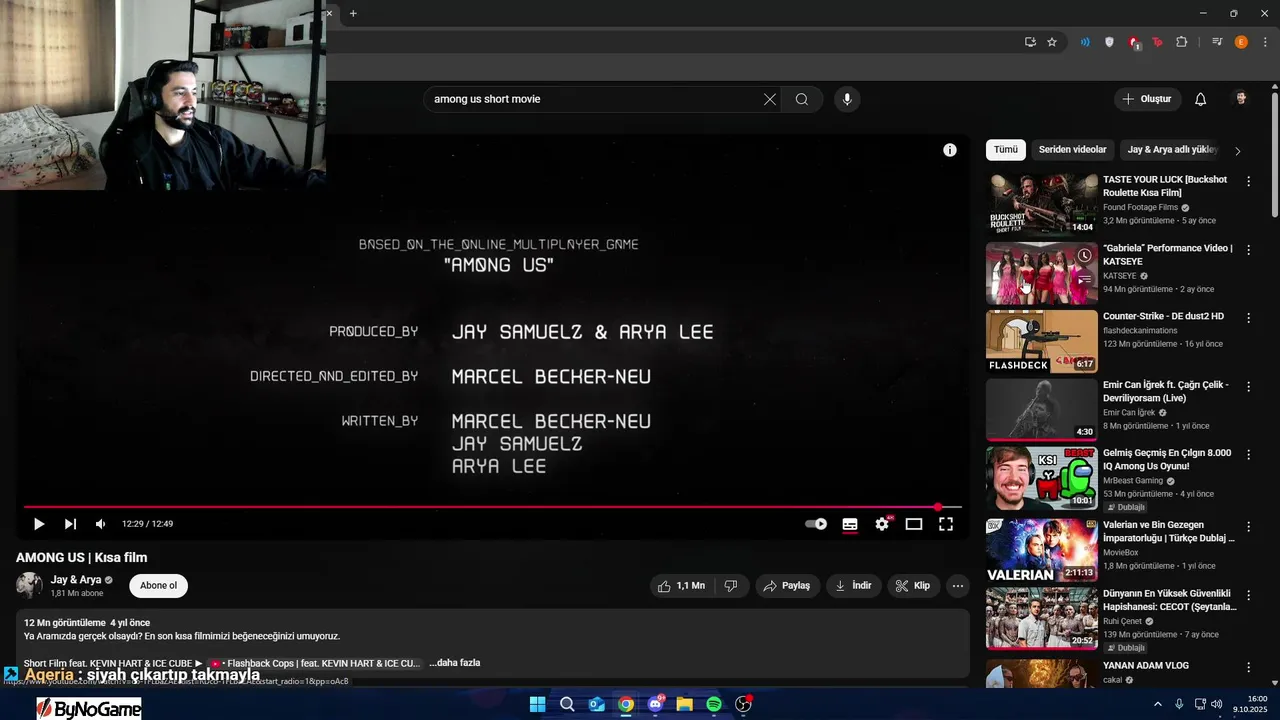The height and width of the screenshot is (720, 1280).
Task: Toggle subtitles in the video player
Action: [850, 524]
